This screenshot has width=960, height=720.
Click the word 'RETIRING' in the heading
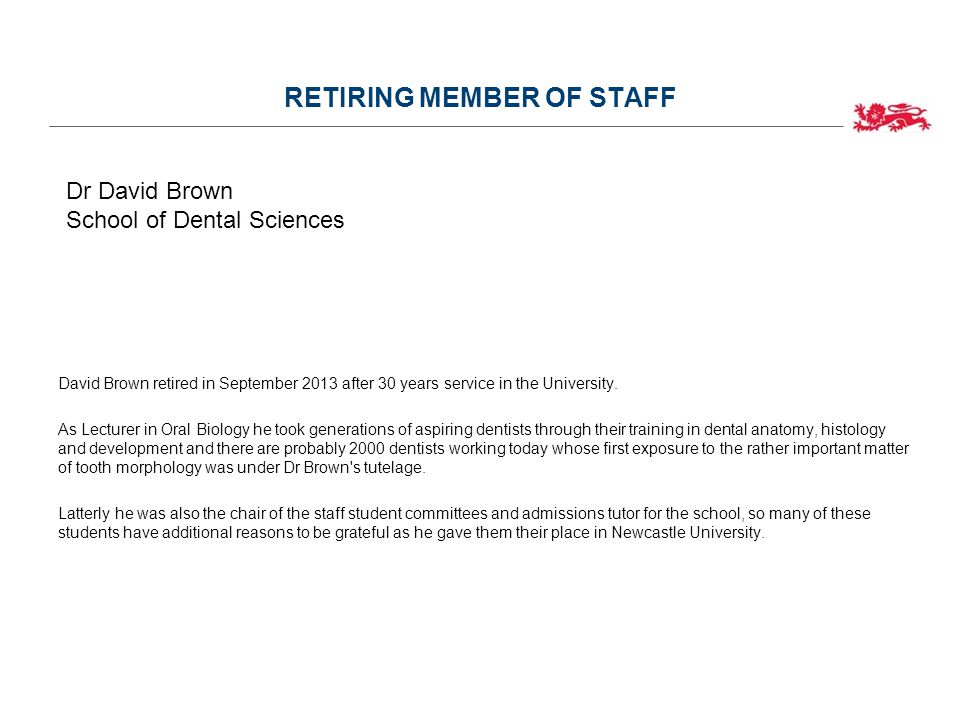(x=350, y=97)
